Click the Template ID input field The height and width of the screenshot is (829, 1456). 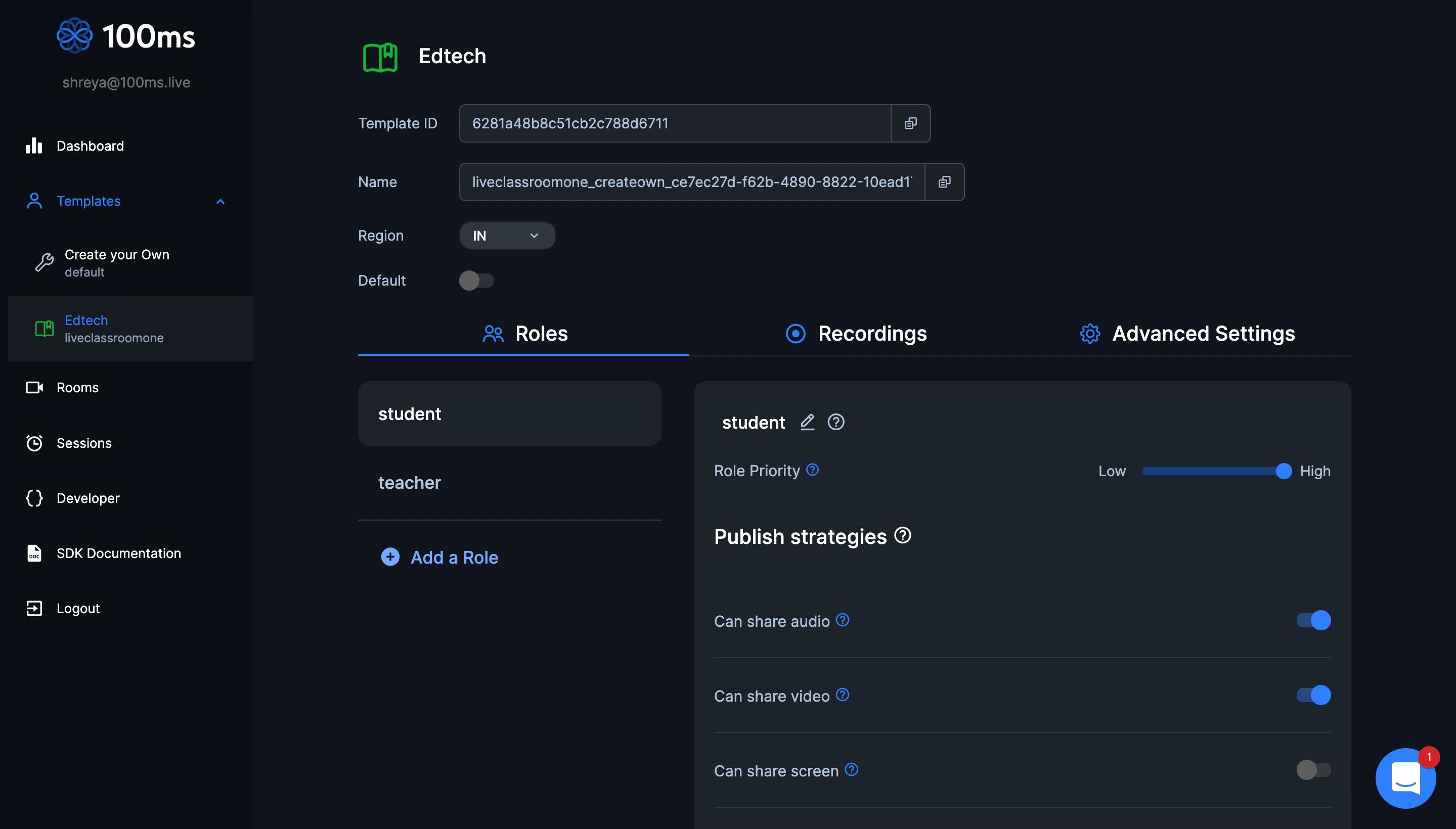point(675,123)
